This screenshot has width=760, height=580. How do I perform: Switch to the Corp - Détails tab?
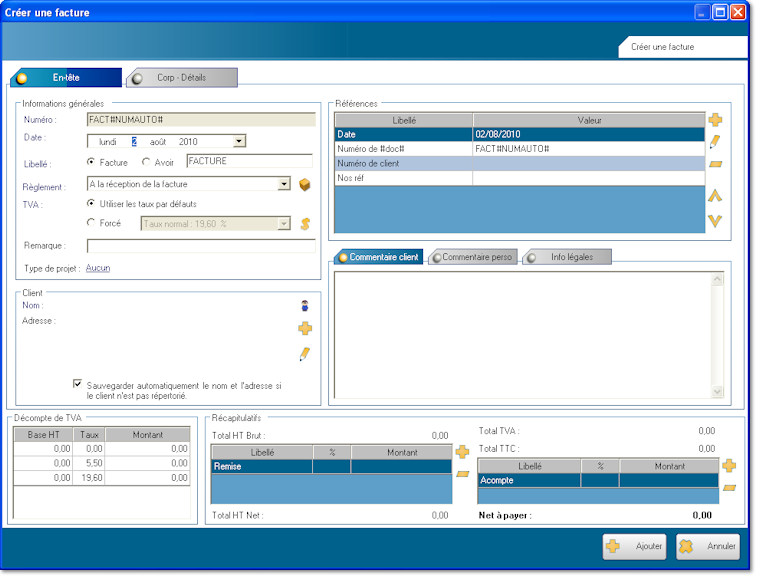coord(182,78)
